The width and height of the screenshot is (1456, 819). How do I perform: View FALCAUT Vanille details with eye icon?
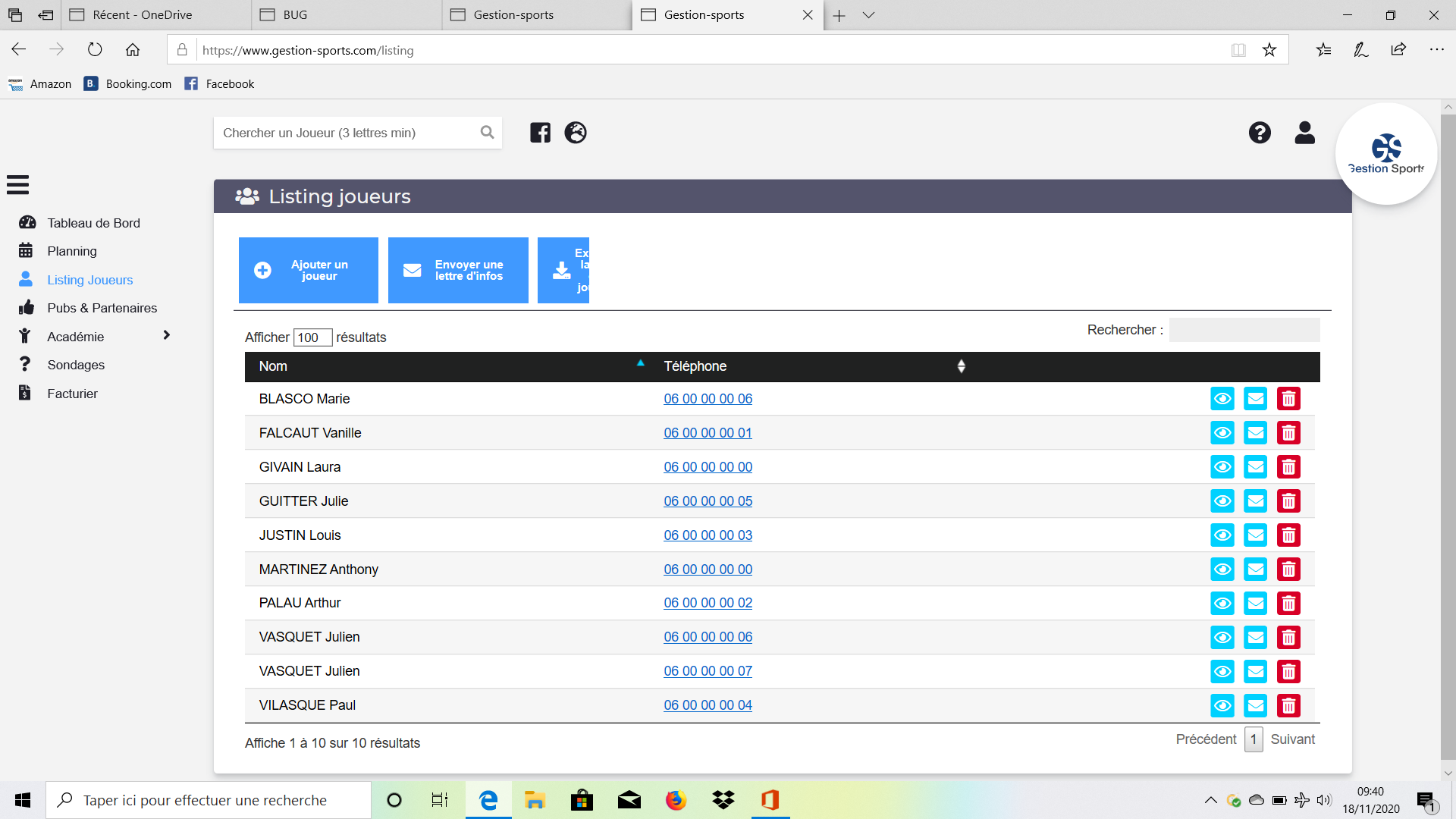point(1222,433)
